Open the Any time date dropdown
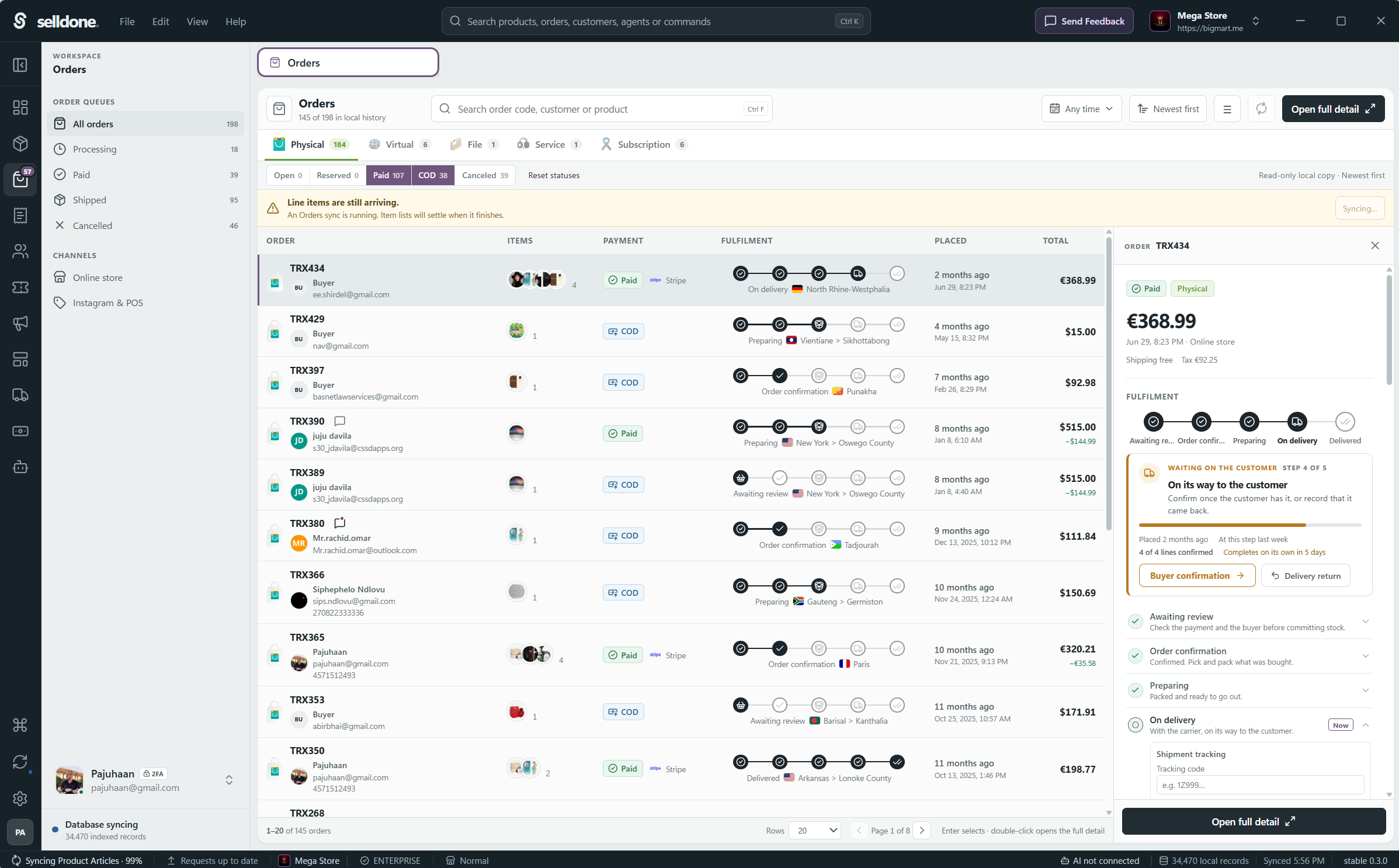The image size is (1399, 868). tap(1081, 109)
